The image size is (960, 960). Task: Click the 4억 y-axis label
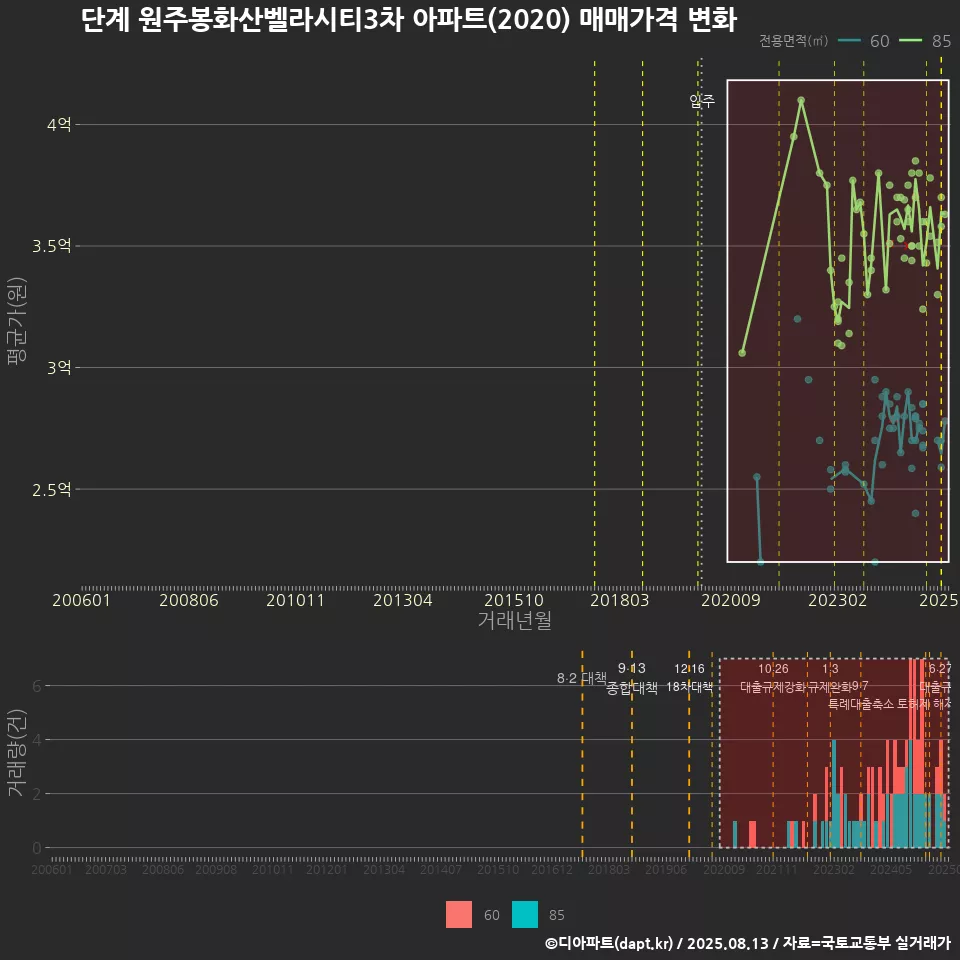(59, 124)
